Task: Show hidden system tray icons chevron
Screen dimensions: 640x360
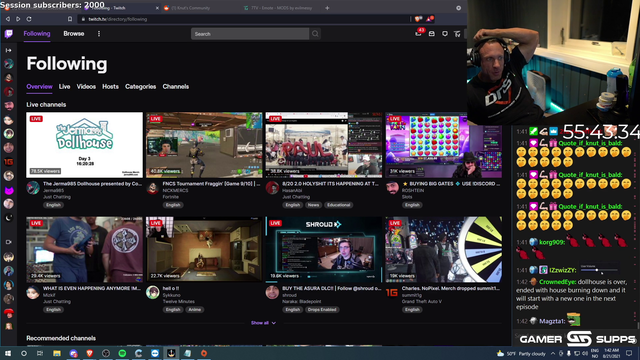Action: coord(553,353)
